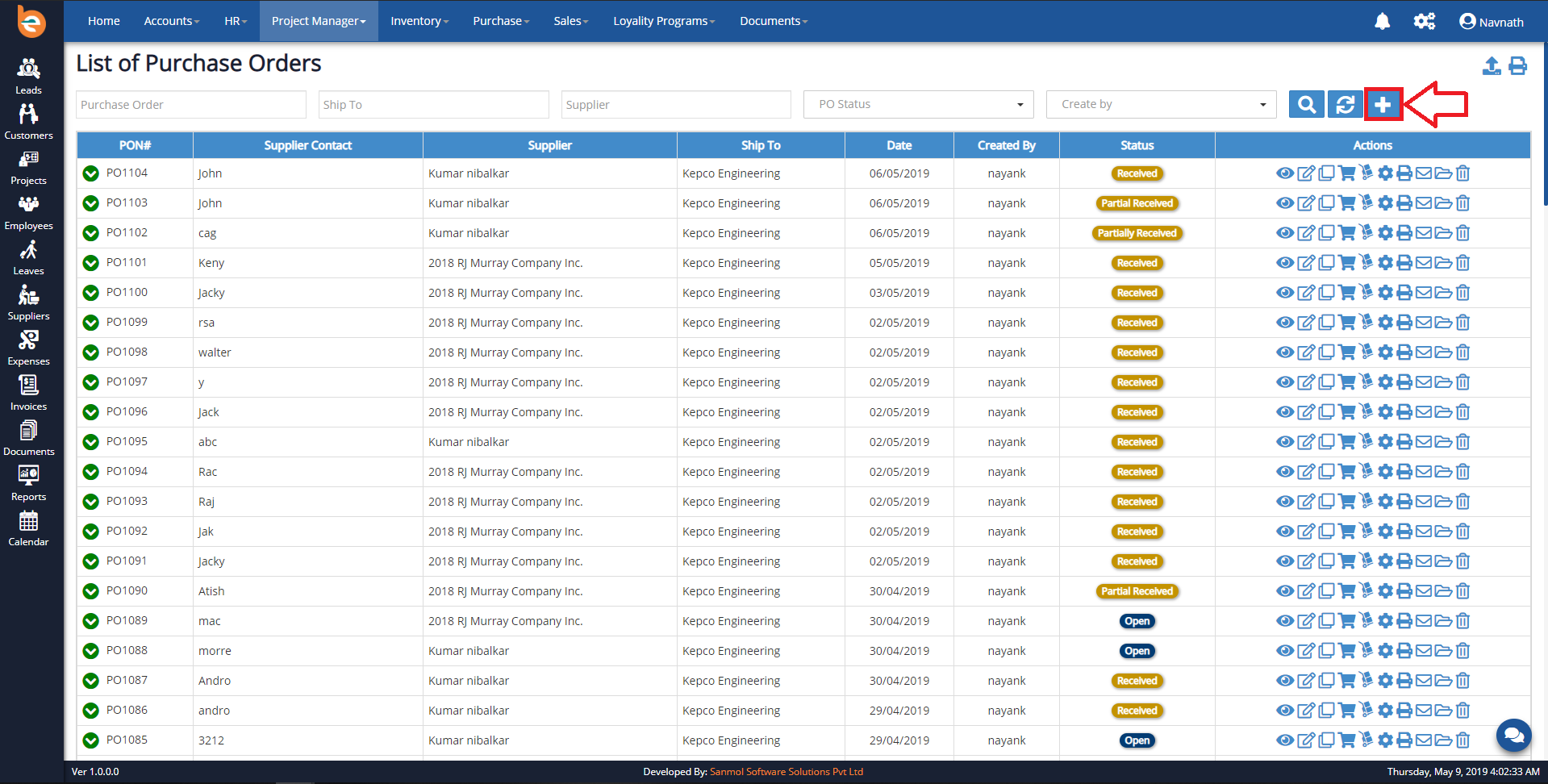Open the notifications bell
The height and width of the screenshot is (784, 1548).
1382,22
